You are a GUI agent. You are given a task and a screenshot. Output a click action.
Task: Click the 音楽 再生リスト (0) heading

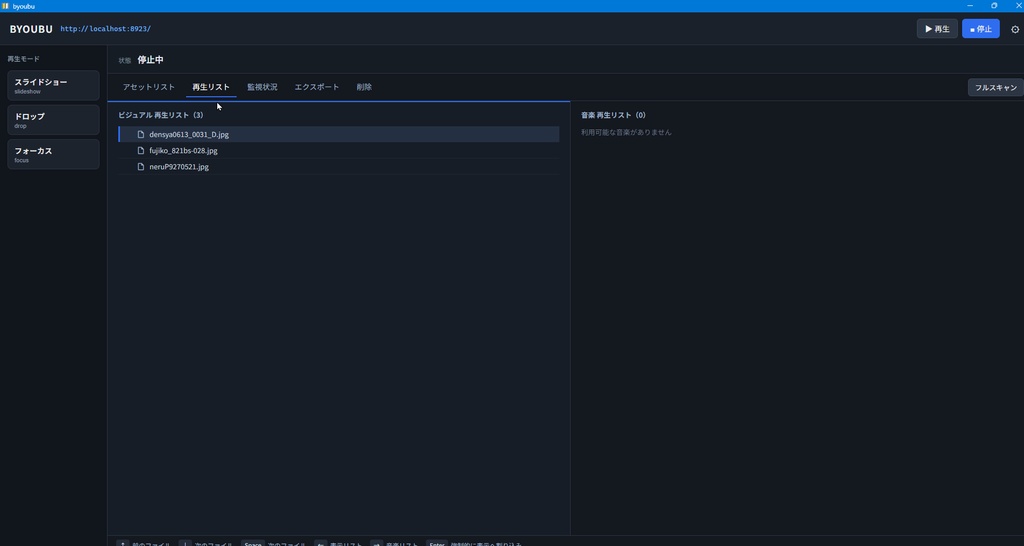[x=613, y=115]
